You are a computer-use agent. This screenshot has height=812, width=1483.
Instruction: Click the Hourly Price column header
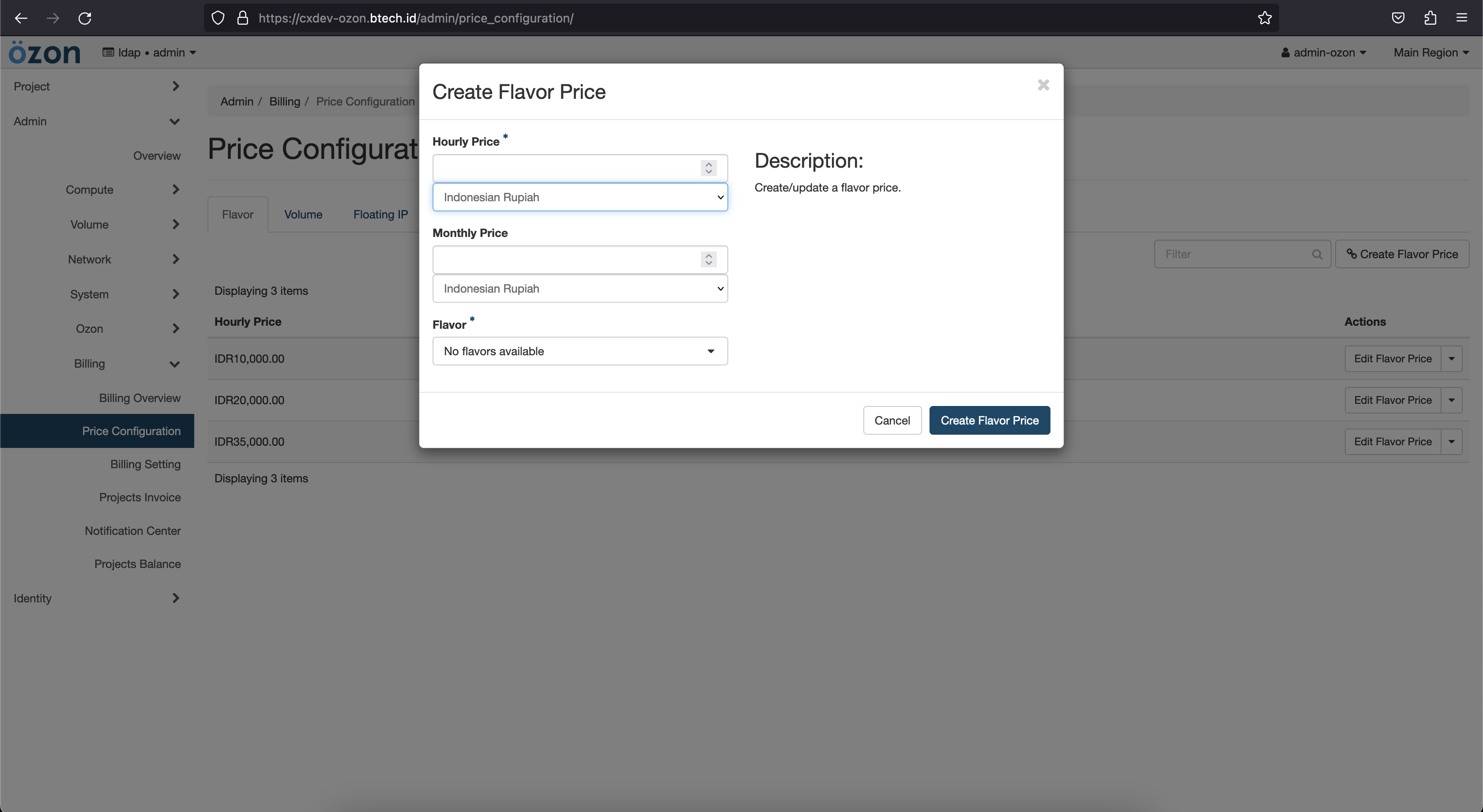[x=248, y=322]
